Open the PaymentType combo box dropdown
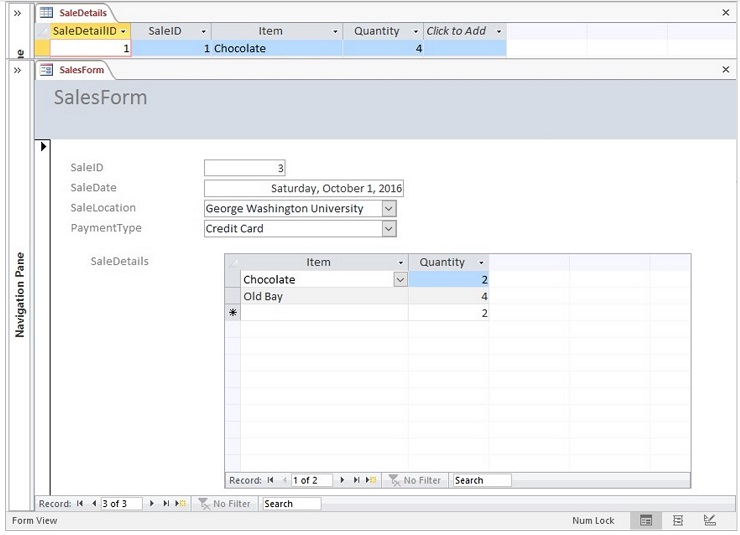The height and width of the screenshot is (535, 740). [x=389, y=229]
